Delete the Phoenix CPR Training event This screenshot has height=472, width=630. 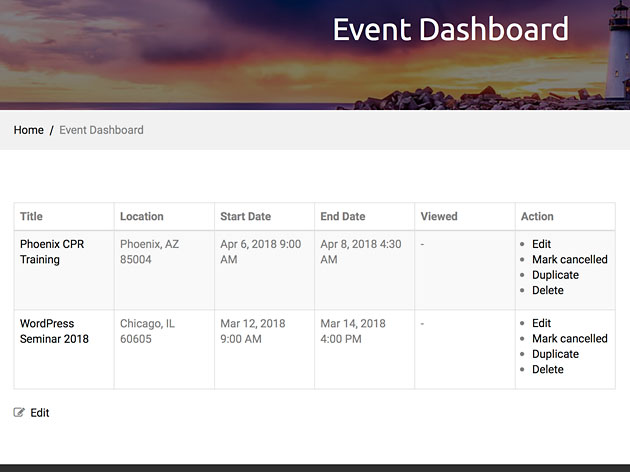point(548,290)
